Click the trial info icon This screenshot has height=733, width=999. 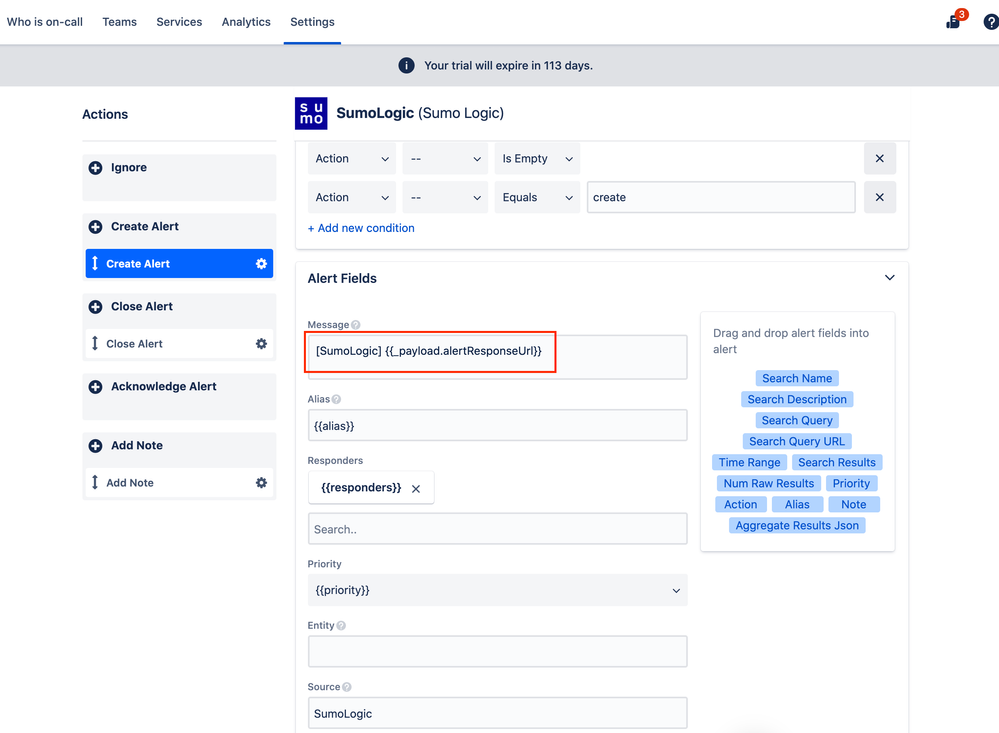[406, 66]
